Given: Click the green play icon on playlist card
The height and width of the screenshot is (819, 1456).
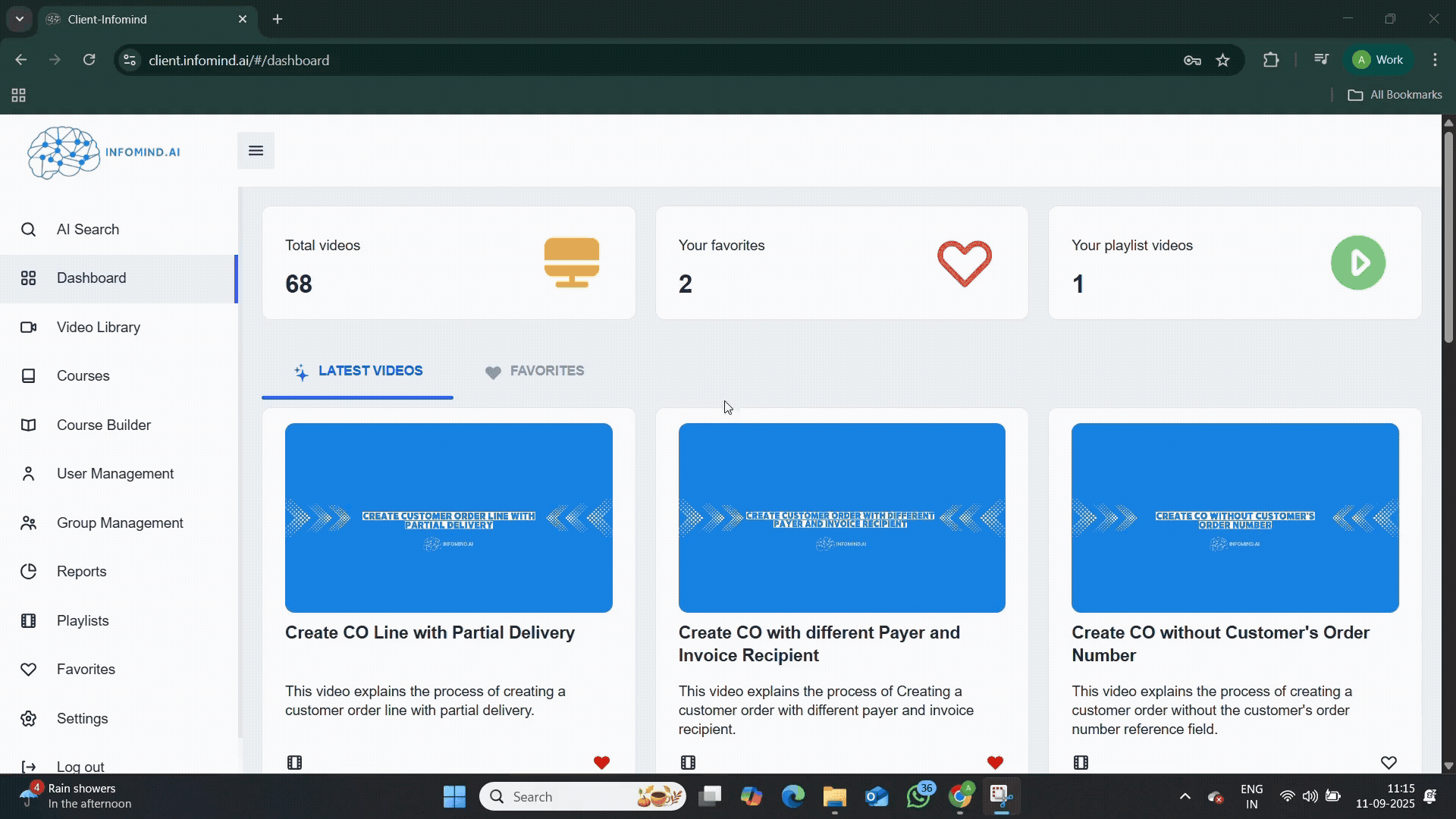Looking at the screenshot, I should (1357, 262).
